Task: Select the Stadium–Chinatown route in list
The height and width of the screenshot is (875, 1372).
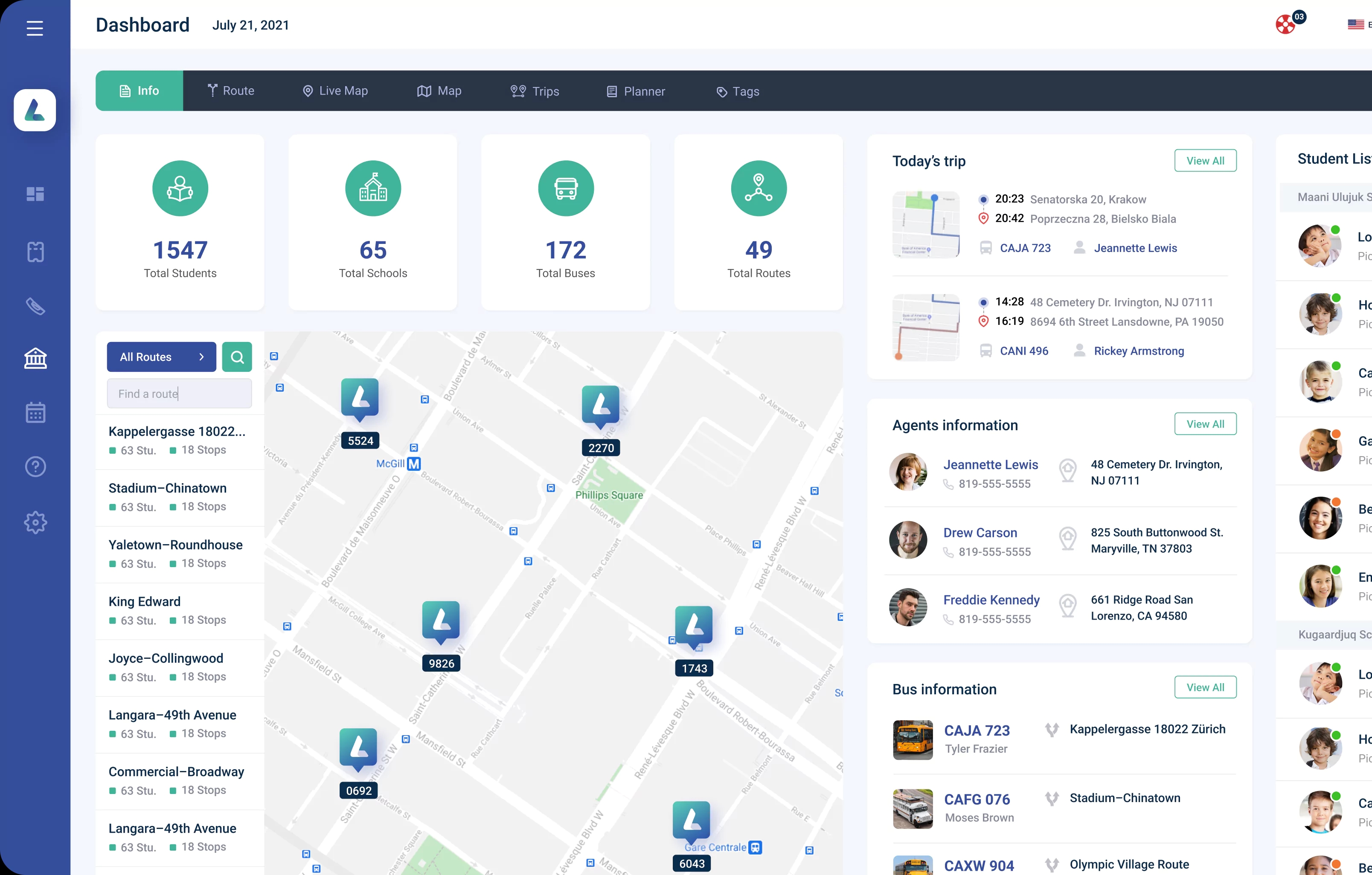Action: click(180, 497)
